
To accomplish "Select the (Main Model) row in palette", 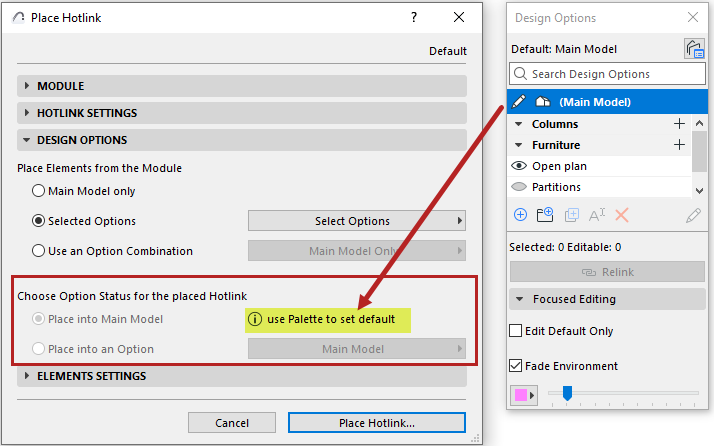I will pyautogui.click(x=607, y=102).
